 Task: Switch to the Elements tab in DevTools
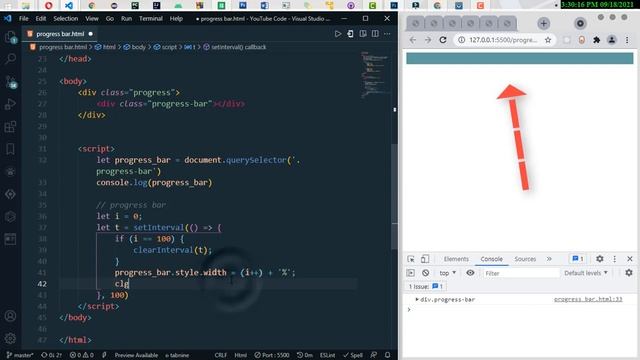(456, 259)
